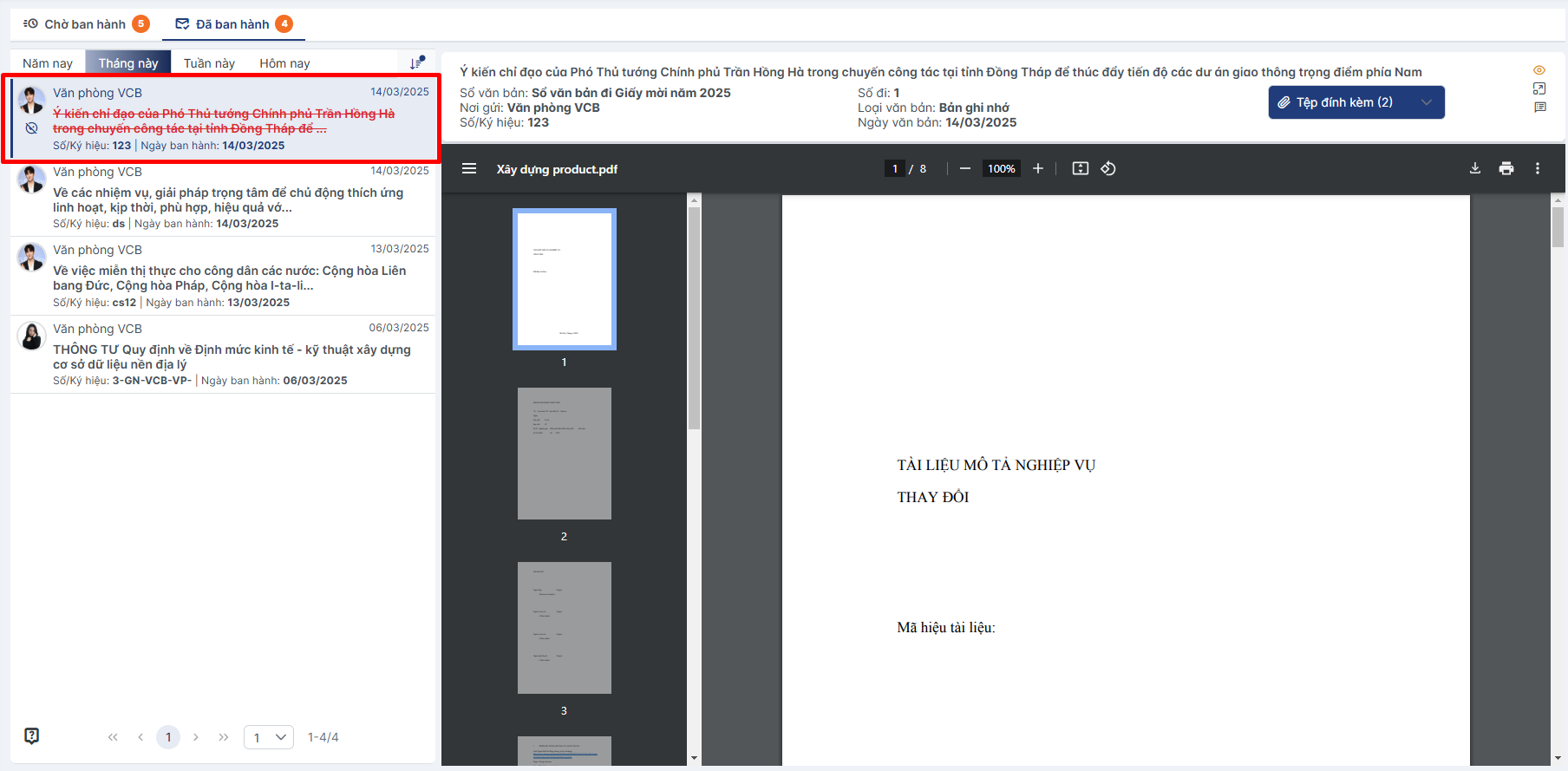Click the Loại văn bản: Bản ghi nhớ text
Image resolution: width=1568 pixels, height=771 pixels.
[933, 108]
